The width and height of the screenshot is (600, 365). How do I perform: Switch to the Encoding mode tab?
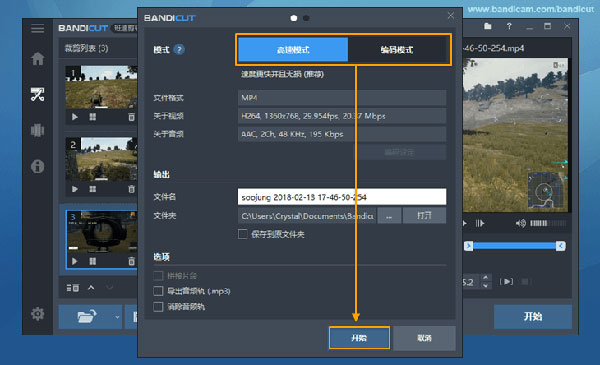(x=397, y=50)
